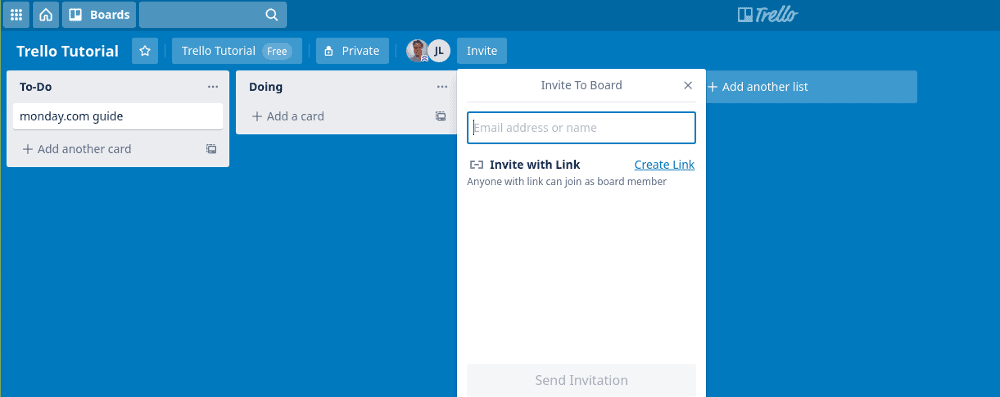1000x397 pixels.
Task: Change Private visibility setting
Action: (x=352, y=51)
